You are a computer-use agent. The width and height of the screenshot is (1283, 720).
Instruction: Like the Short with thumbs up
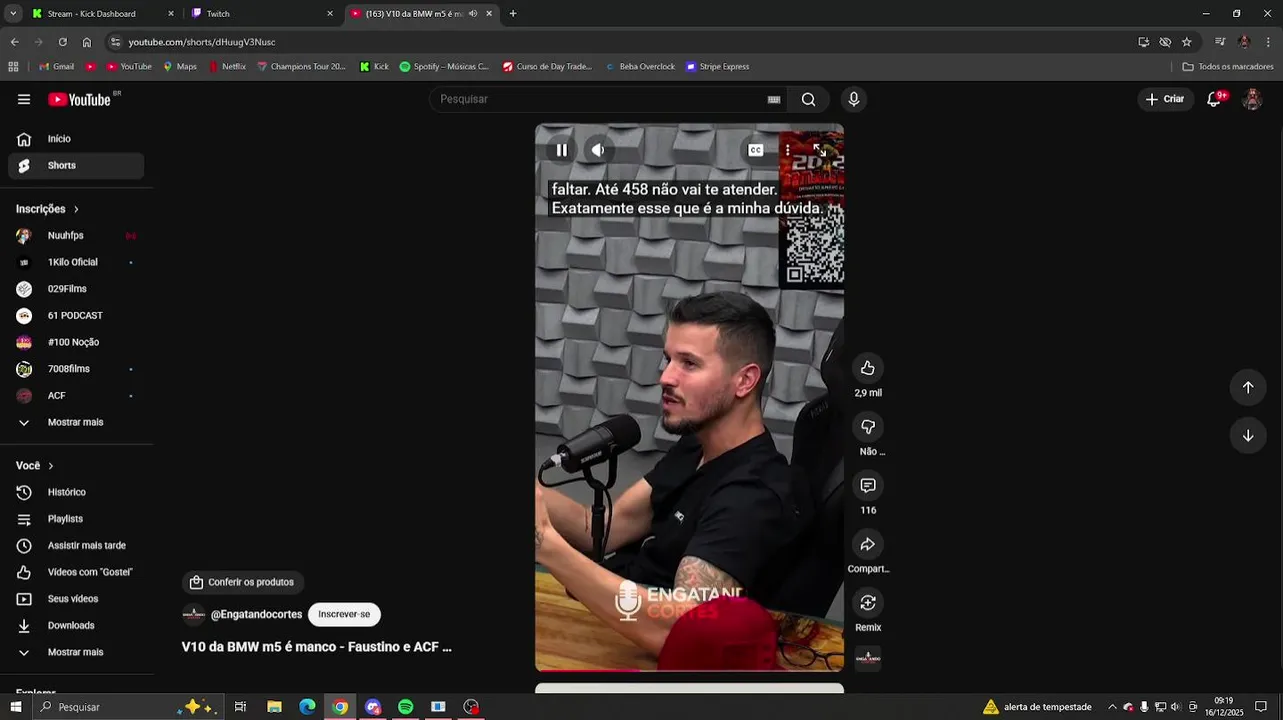[x=868, y=368]
